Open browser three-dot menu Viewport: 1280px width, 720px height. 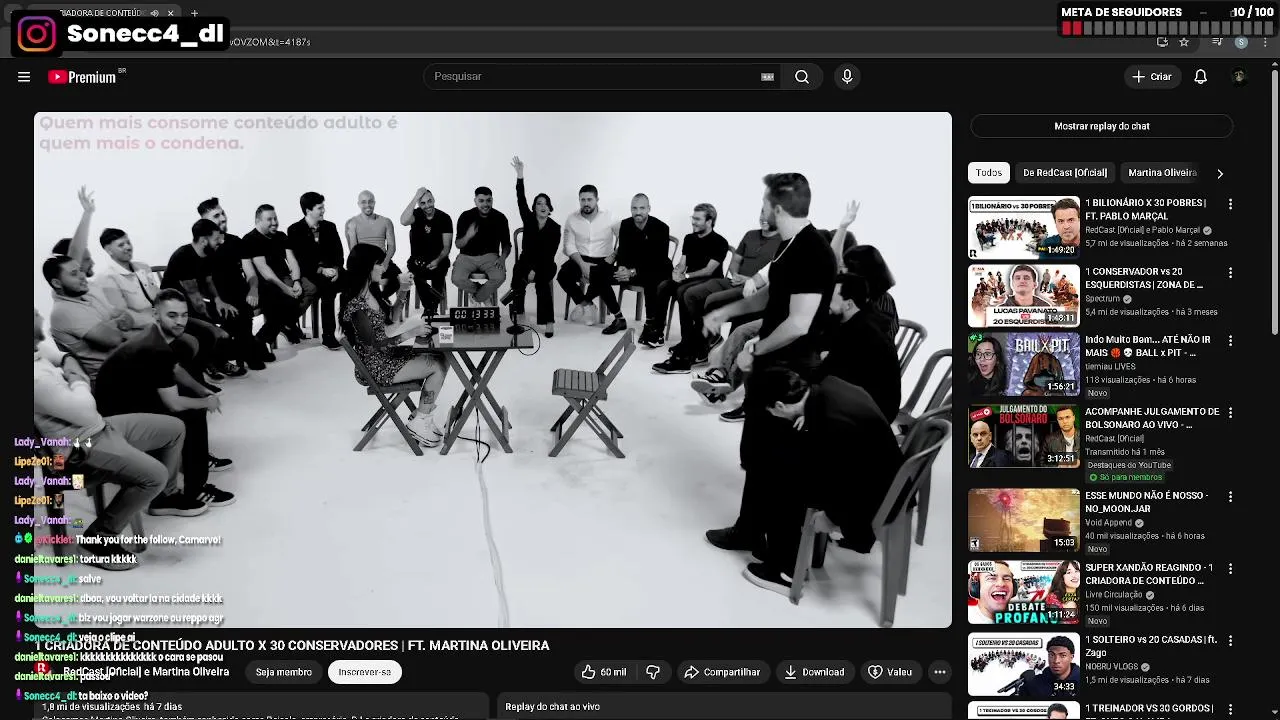(x=1265, y=42)
